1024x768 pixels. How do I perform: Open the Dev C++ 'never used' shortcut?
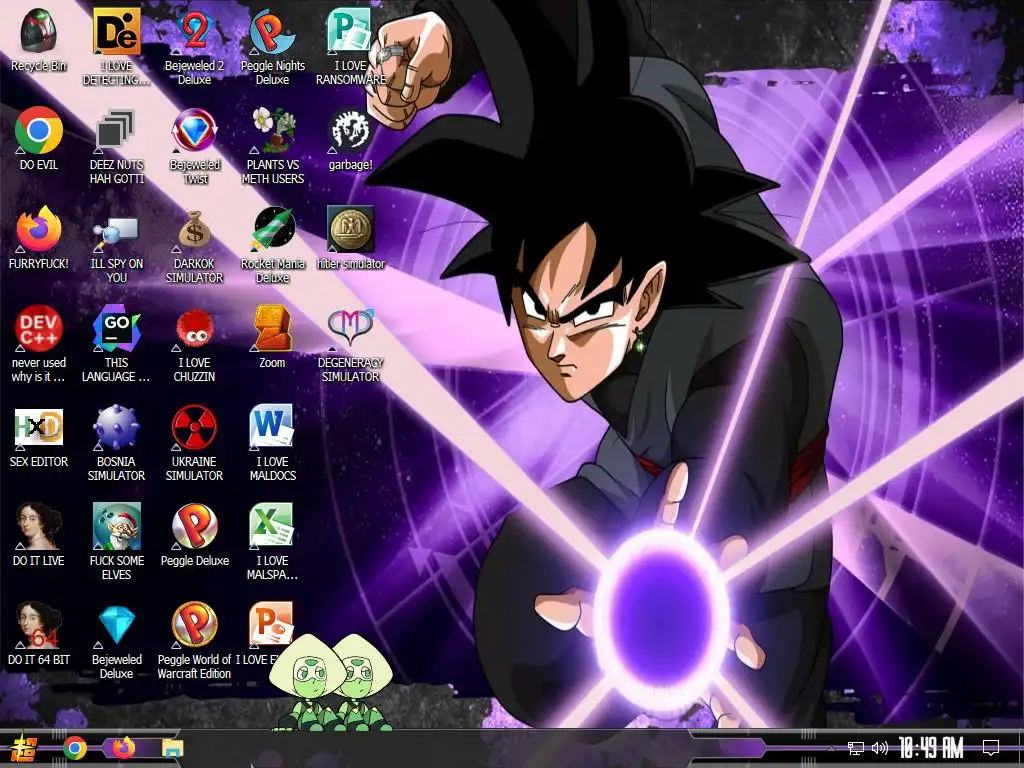click(39, 344)
